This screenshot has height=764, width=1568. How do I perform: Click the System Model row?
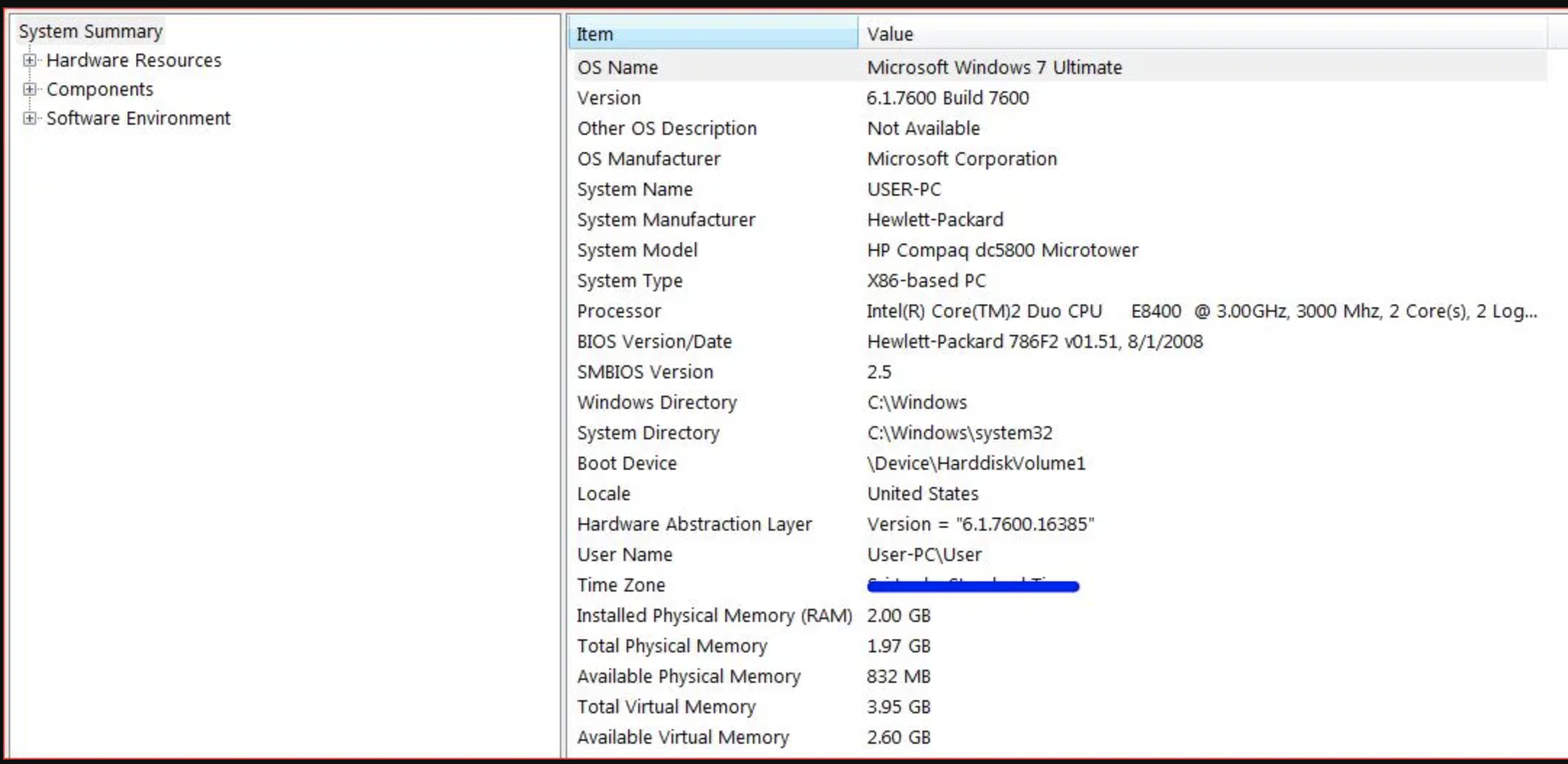pyautogui.click(x=637, y=250)
